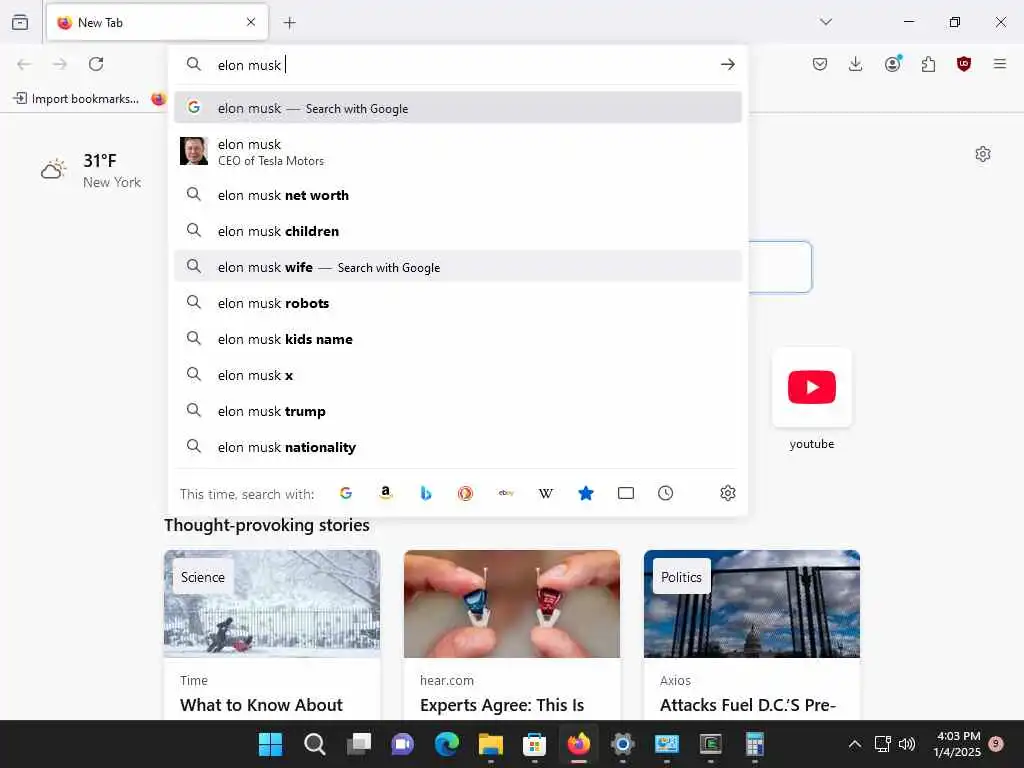The image size is (1024, 768).
Task: Click Import bookmarks button
Action: [x=76, y=99]
